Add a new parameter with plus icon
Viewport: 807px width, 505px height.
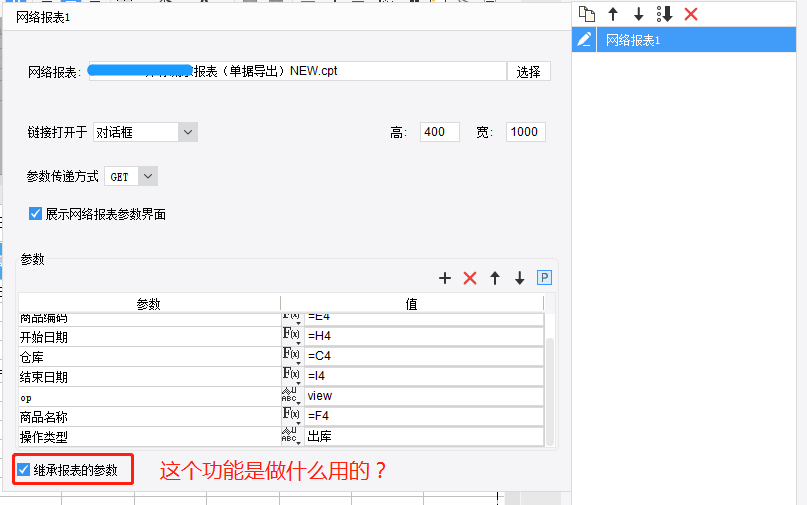pos(445,278)
